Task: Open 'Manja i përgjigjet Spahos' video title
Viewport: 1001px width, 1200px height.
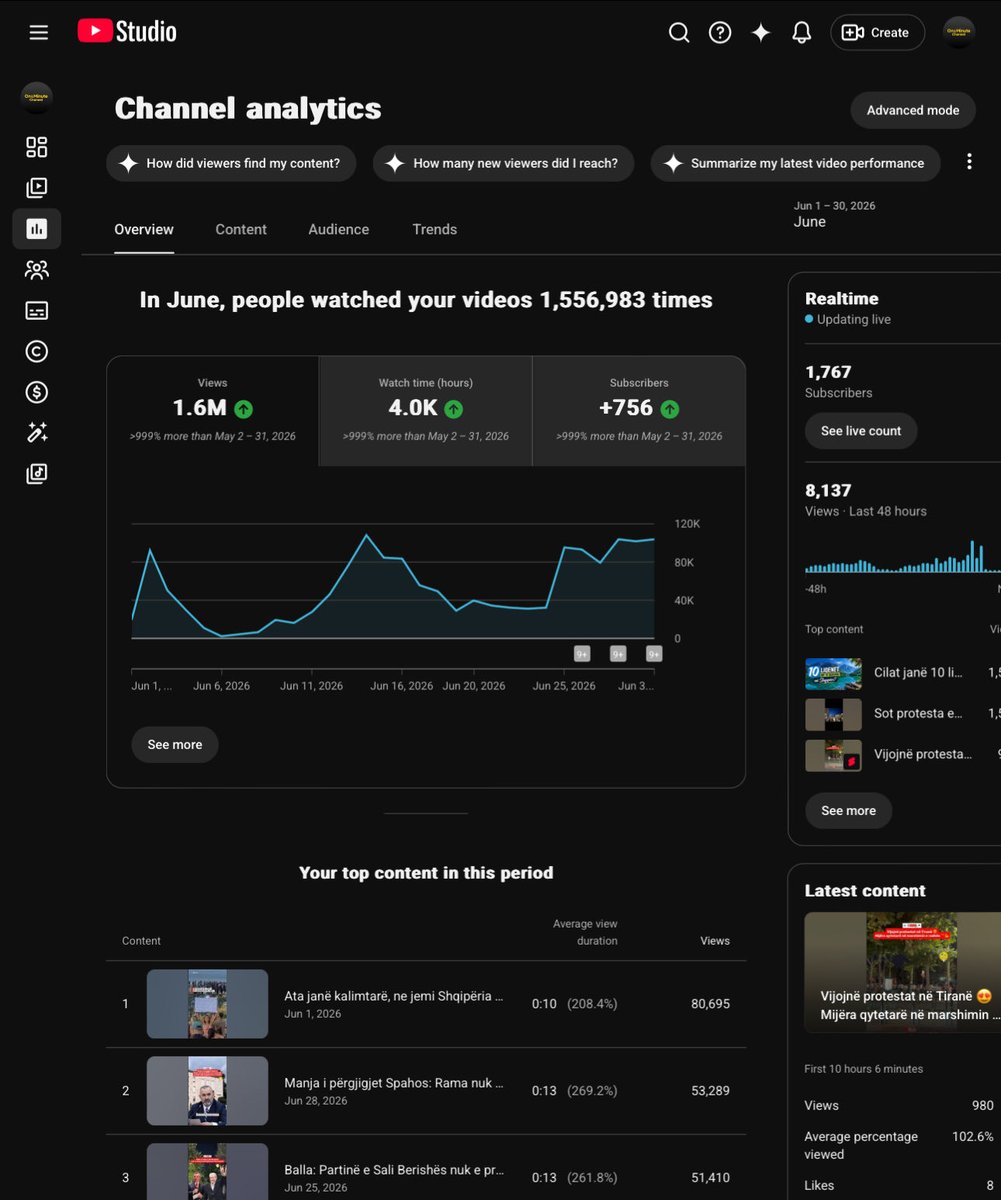Action: [394, 1083]
